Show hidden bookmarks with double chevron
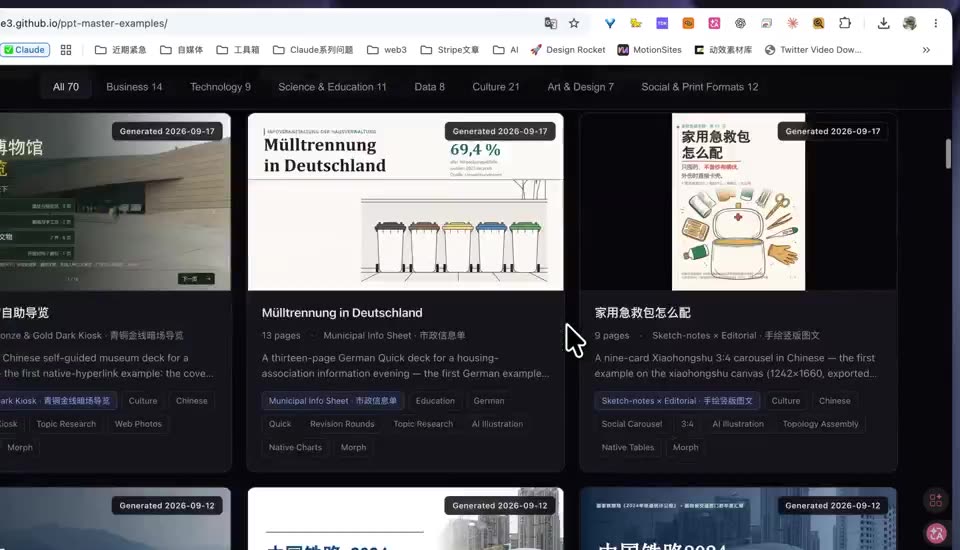The image size is (960, 550). coord(926,50)
